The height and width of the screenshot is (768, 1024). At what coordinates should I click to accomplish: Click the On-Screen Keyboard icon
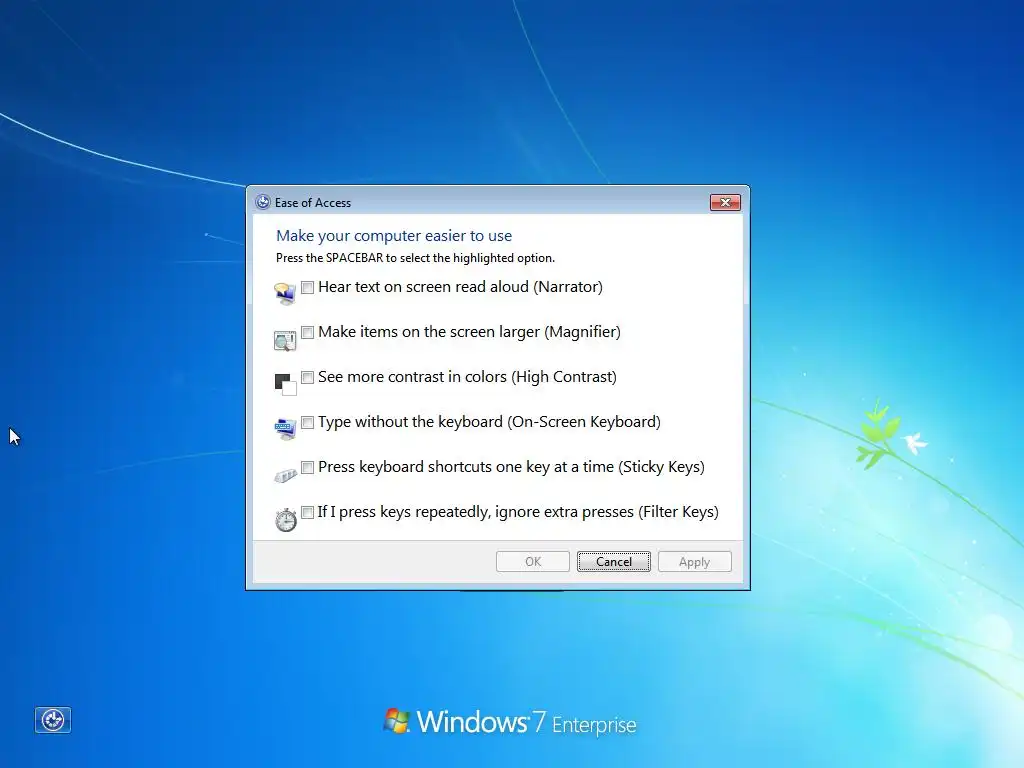click(x=285, y=429)
